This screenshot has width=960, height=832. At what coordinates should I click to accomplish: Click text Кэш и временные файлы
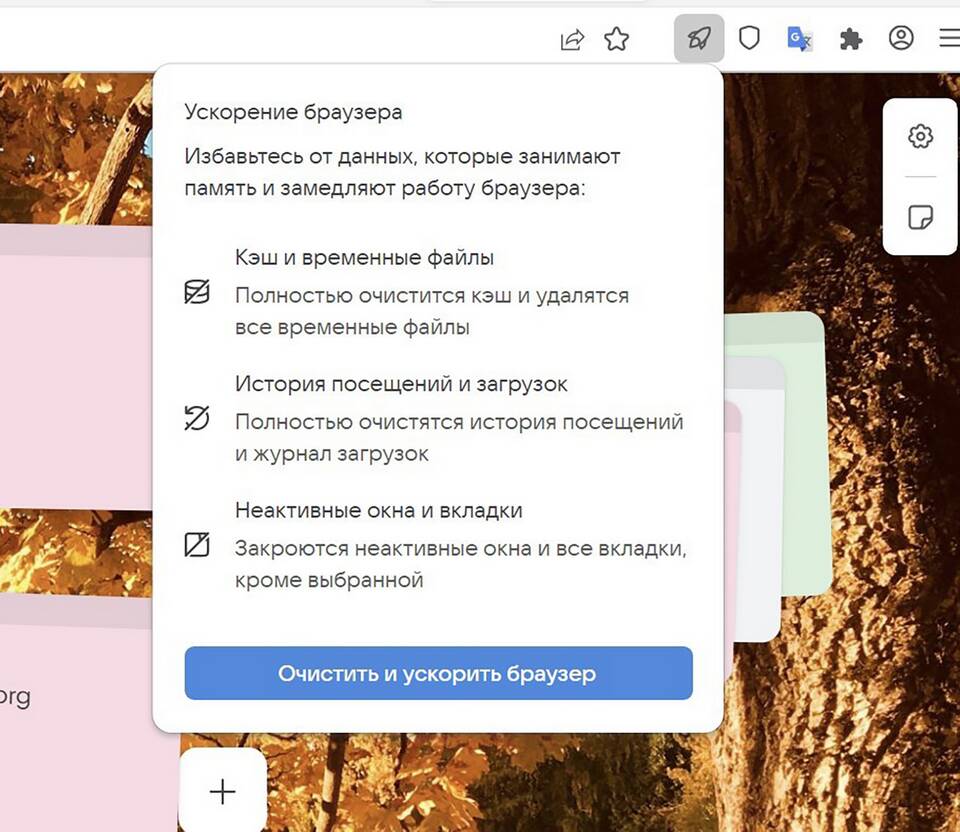pos(364,258)
